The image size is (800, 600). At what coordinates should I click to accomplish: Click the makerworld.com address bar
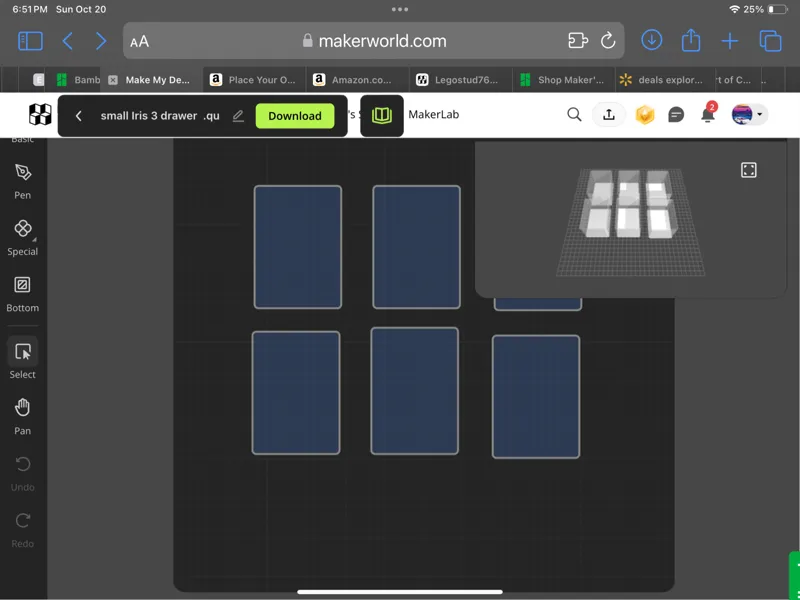pyautogui.click(x=373, y=41)
